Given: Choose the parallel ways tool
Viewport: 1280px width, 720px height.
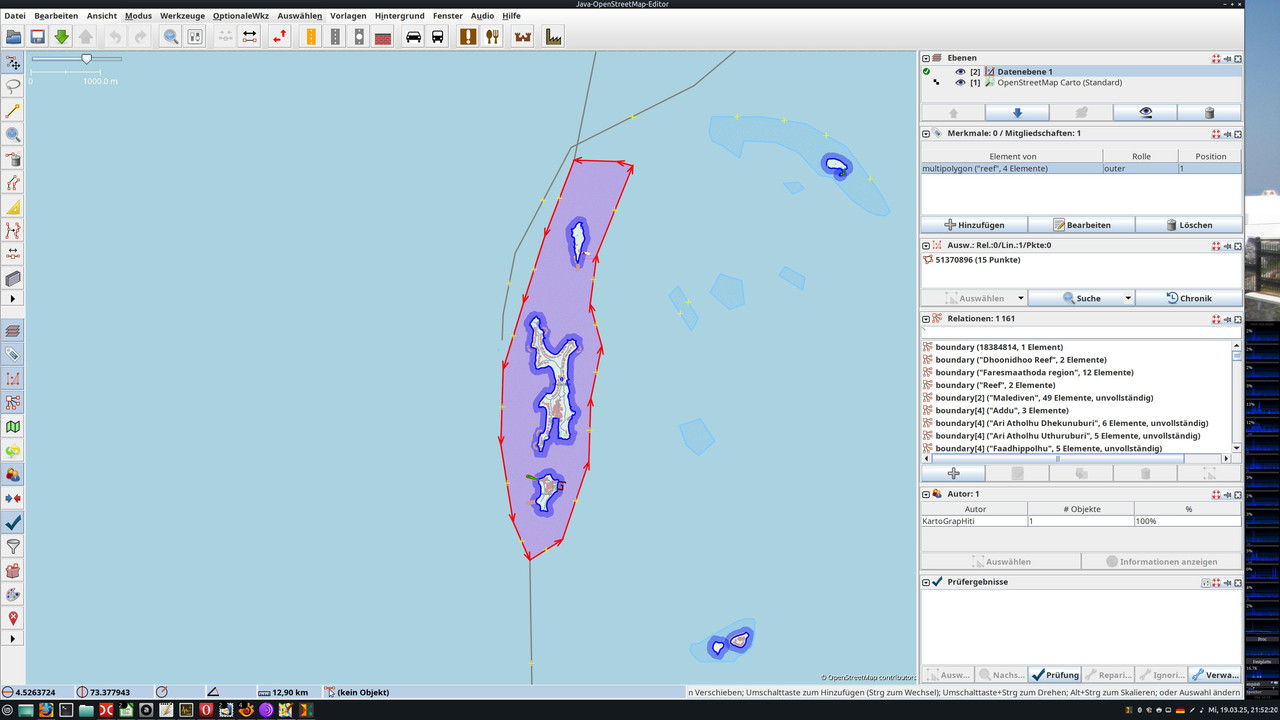Looking at the screenshot, I should point(13,183).
